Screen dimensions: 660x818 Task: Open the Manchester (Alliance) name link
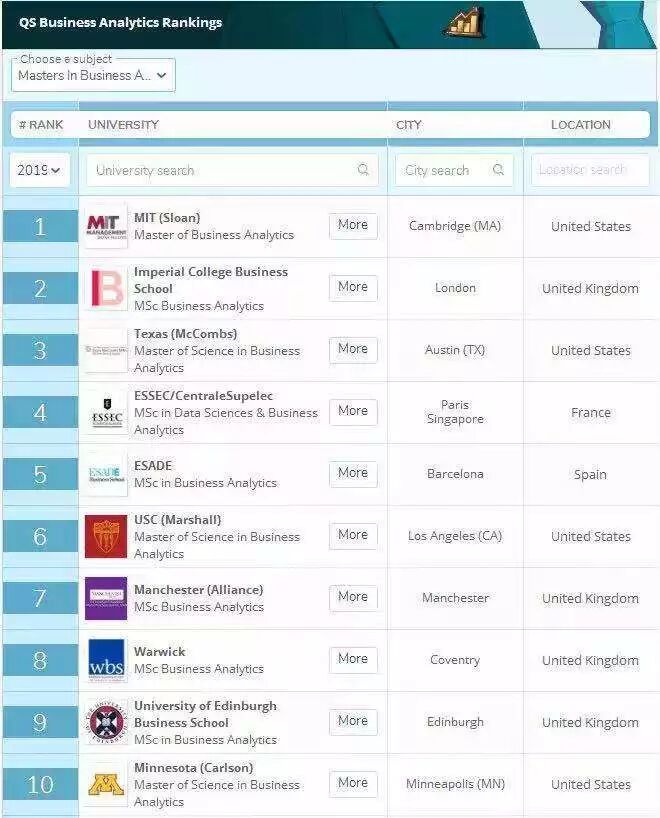tap(199, 590)
